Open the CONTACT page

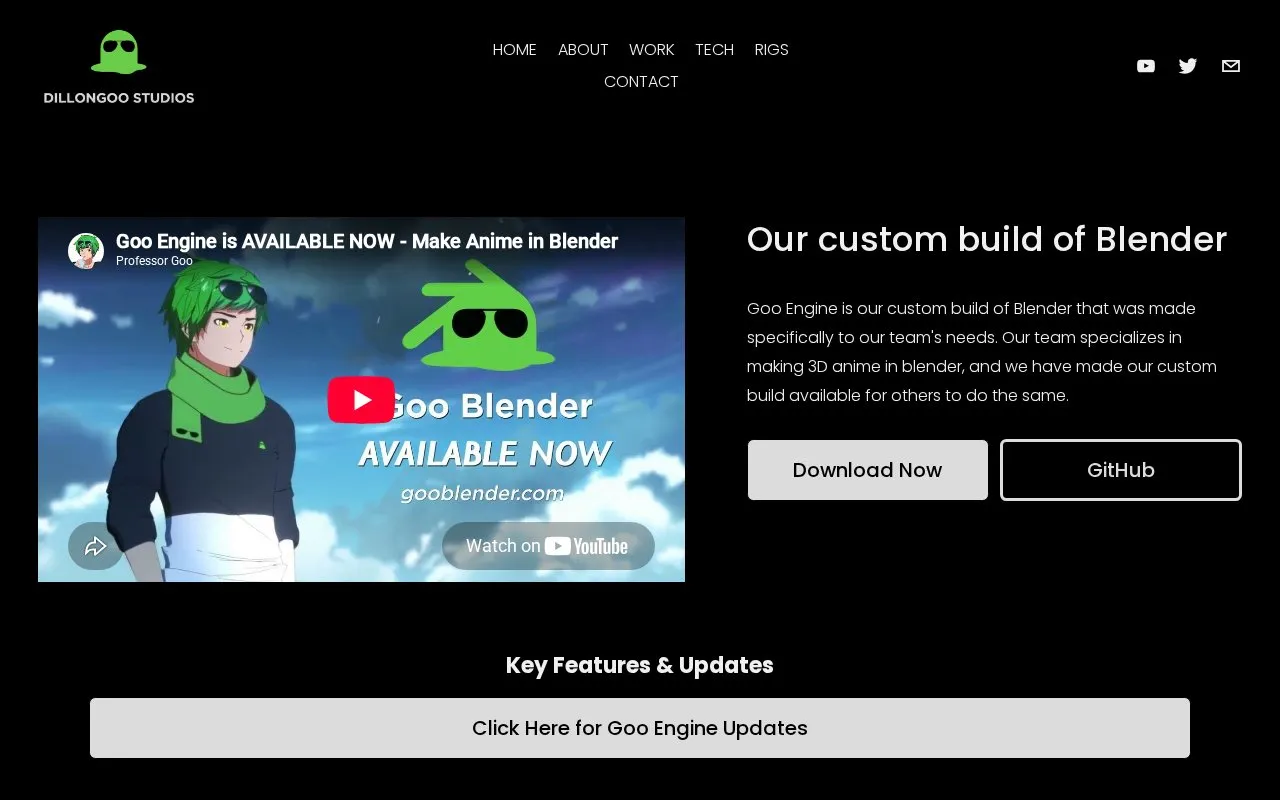[x=641, y=82]
